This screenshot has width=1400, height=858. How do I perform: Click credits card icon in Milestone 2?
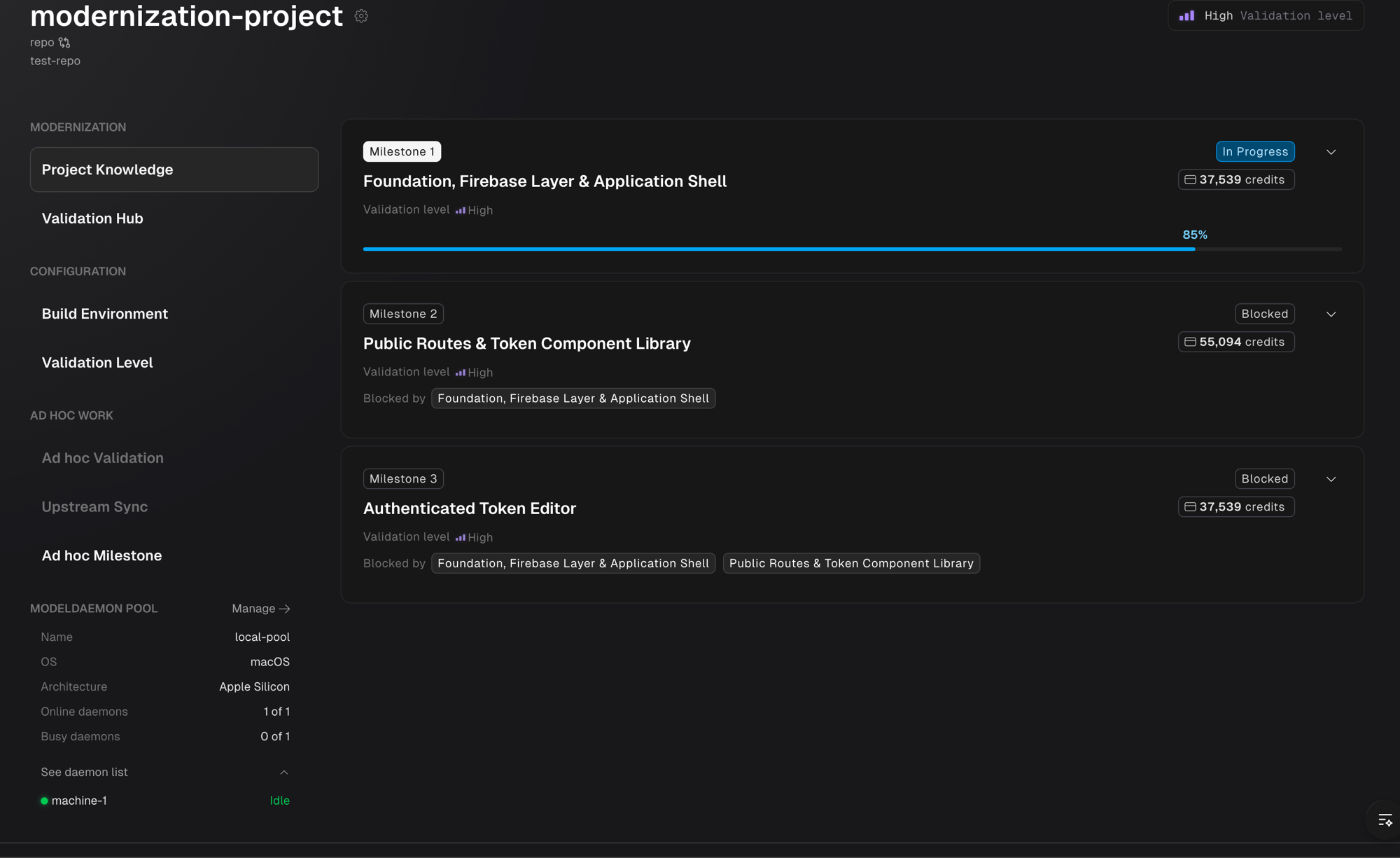pyautogui.click(x=1190, y=342)
